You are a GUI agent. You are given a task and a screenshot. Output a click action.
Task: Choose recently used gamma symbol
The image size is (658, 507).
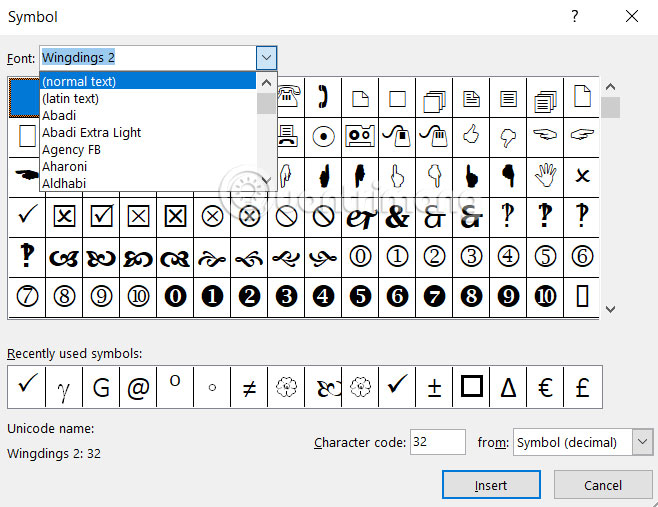[x=64, y=387]
